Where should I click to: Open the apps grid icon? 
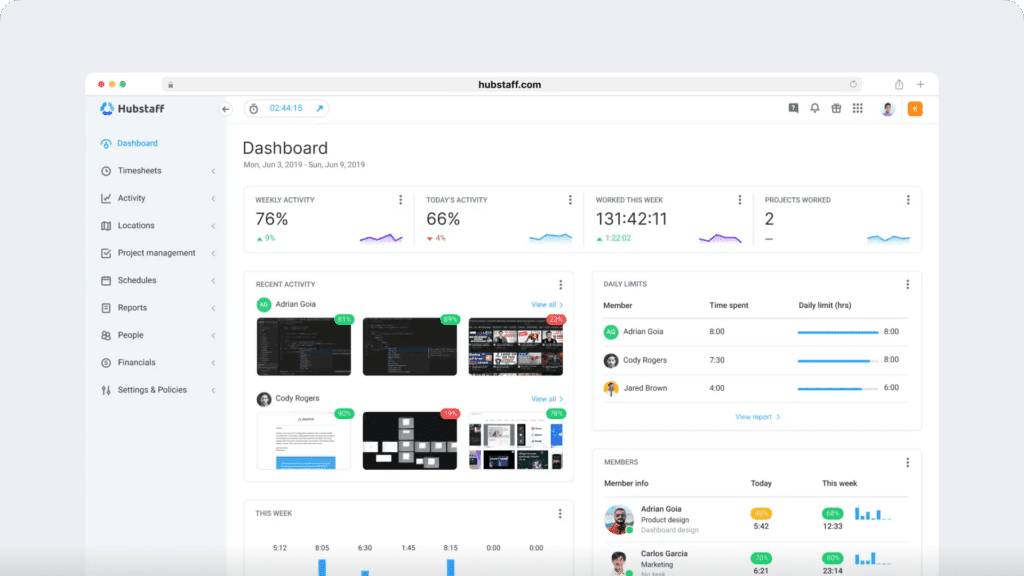click(x=858, y=107)
